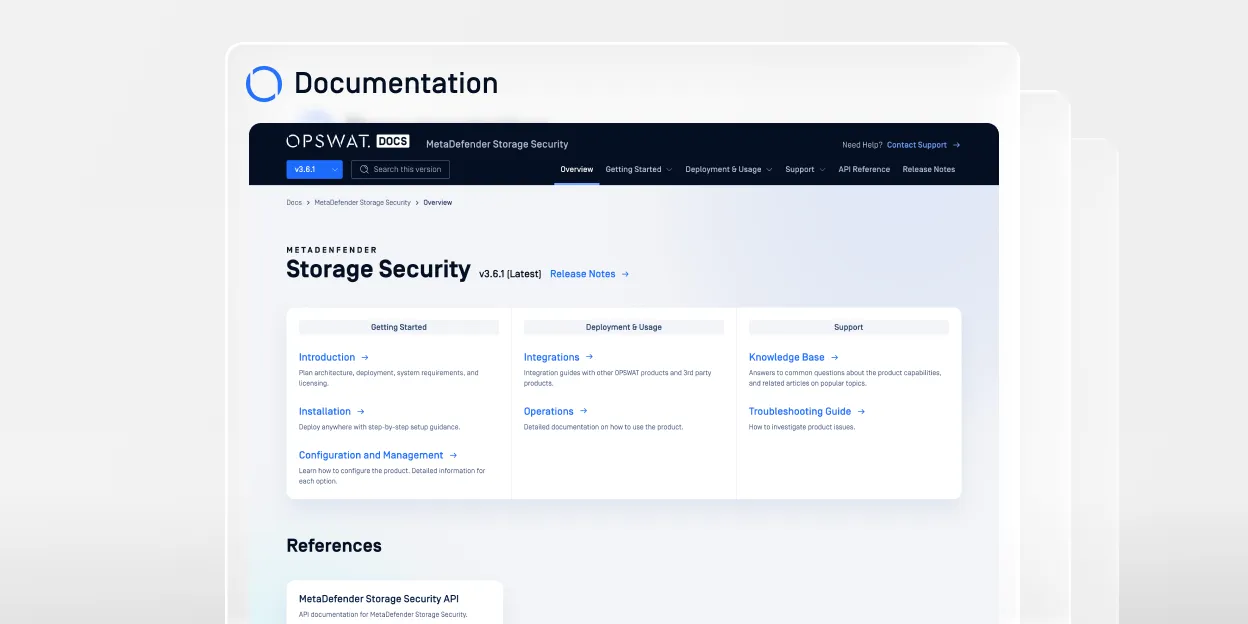Open the Installation link

coord(325,411)
